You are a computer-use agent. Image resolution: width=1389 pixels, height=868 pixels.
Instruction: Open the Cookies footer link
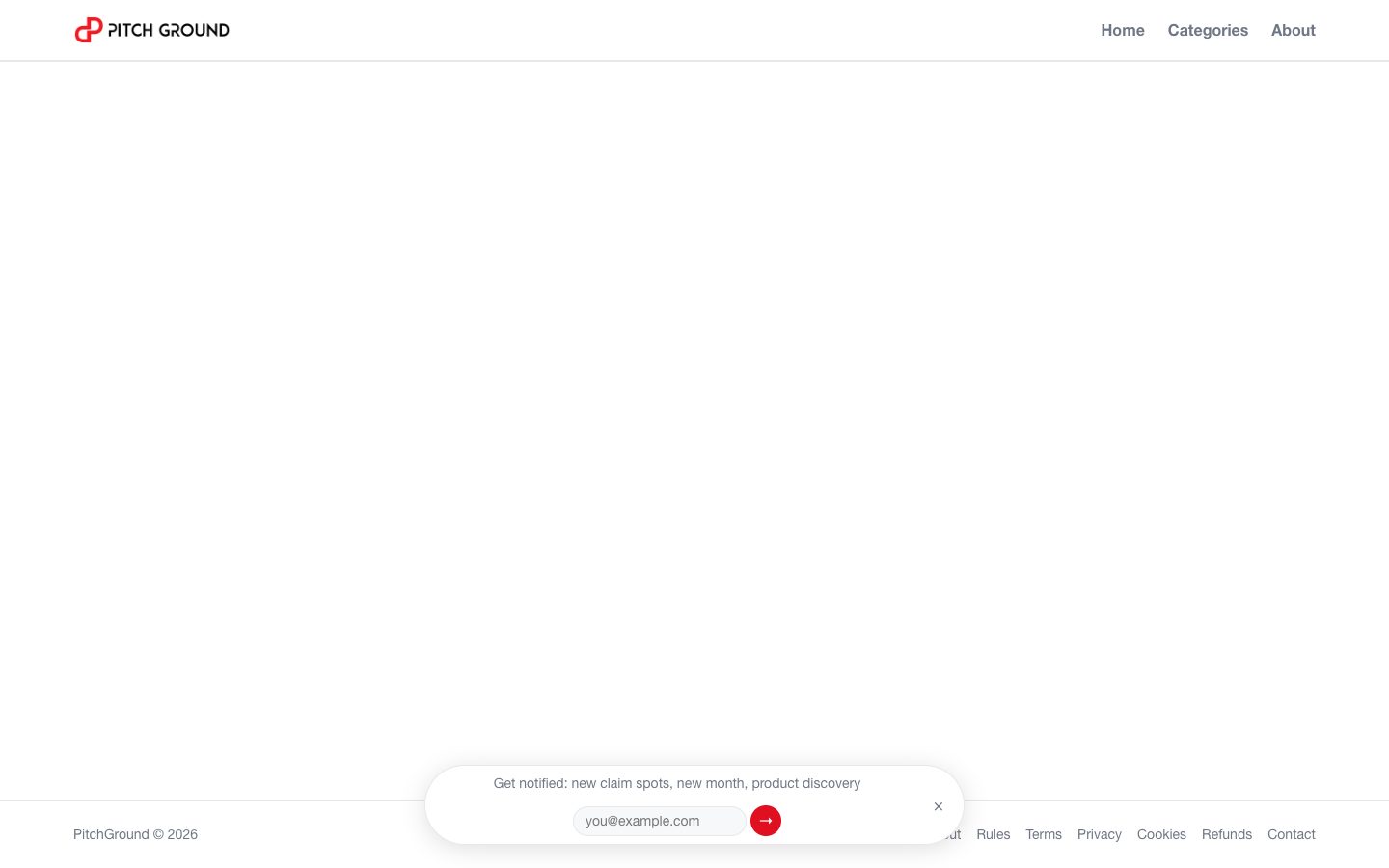click(x=1161, y=834)
